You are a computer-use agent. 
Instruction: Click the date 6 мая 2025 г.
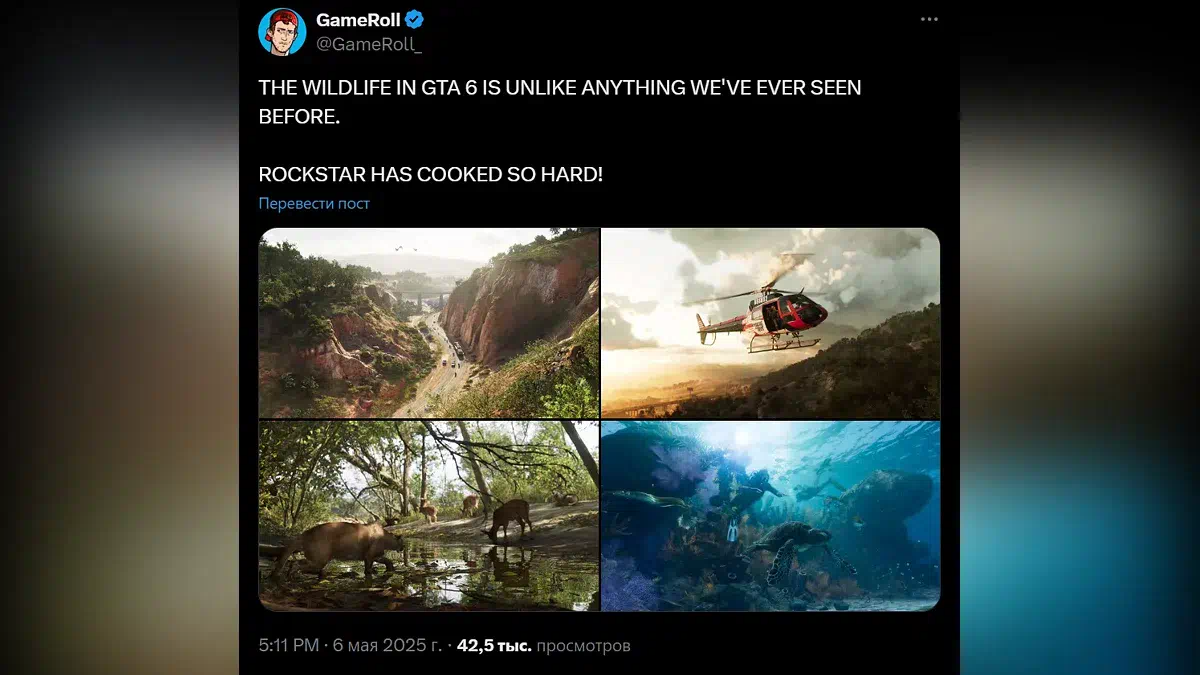(x=385, y=646)
